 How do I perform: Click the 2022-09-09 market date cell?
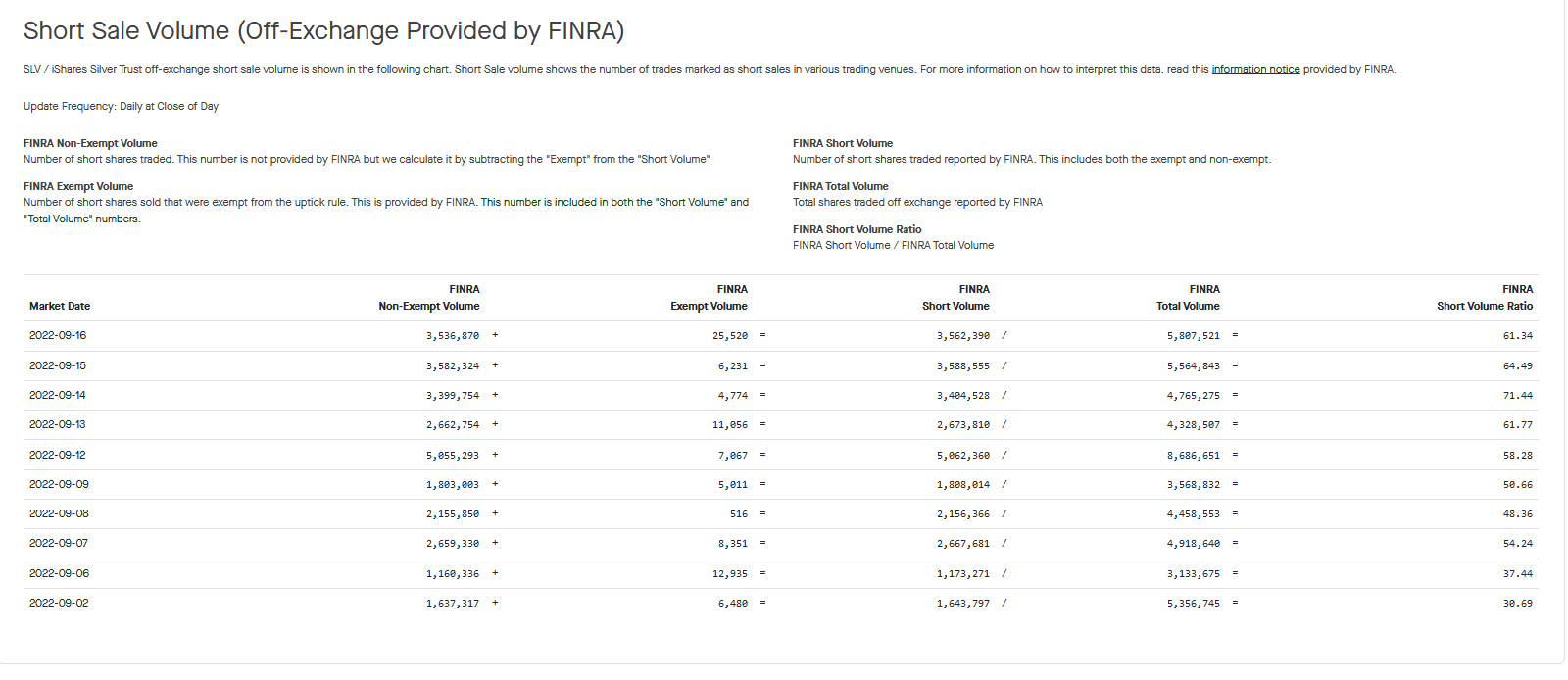59,484
